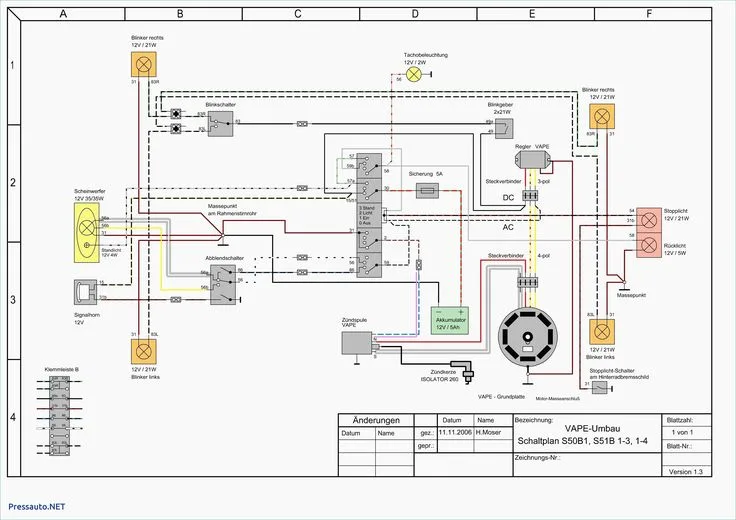Click the 'Zeichnungs-Nr.:' label
736x520 pixels.
click(537, 458)
